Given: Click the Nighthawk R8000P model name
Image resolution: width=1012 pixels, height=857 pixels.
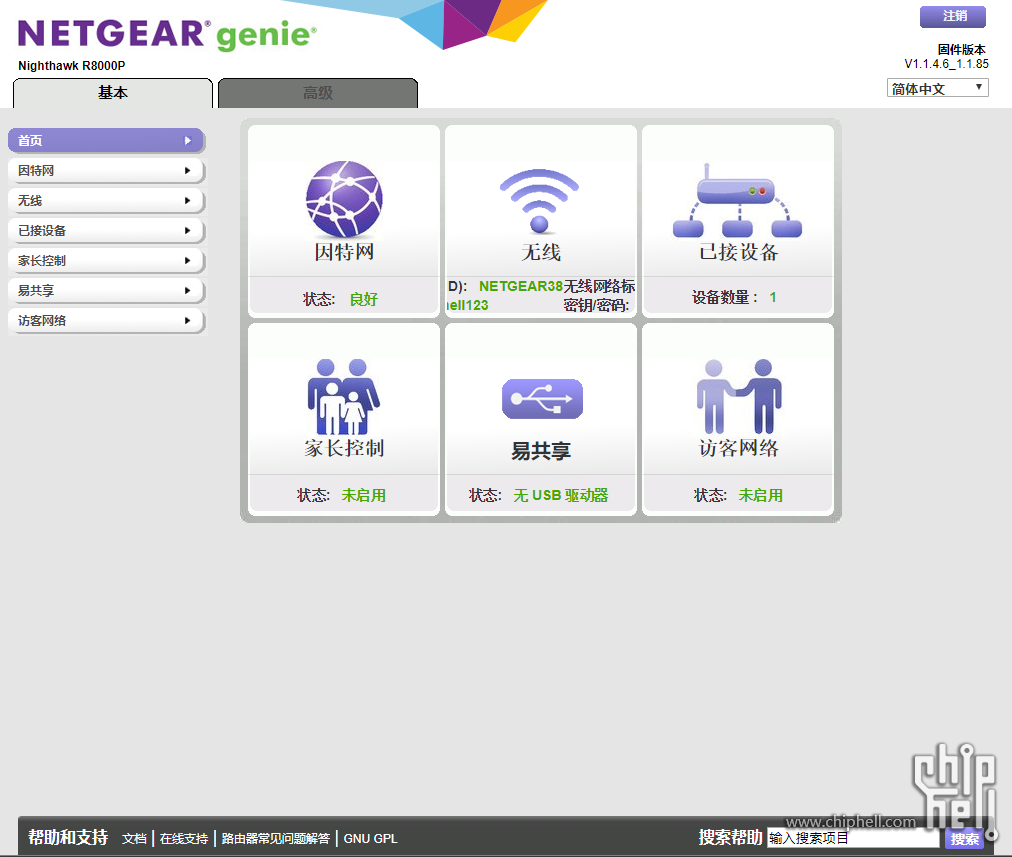Looking at the screenshot, I should click(x=72, y=66).
